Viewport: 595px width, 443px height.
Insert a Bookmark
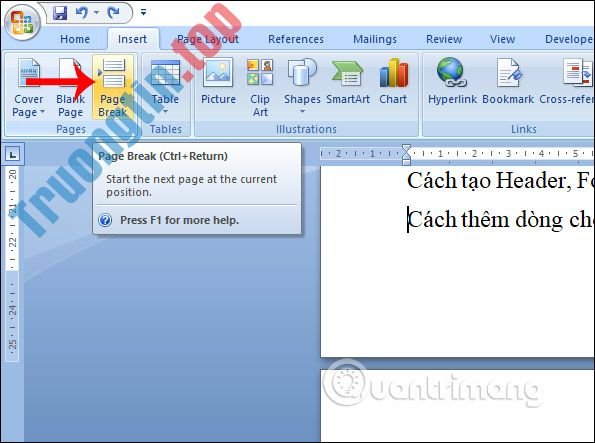click(x=508, y=82)
